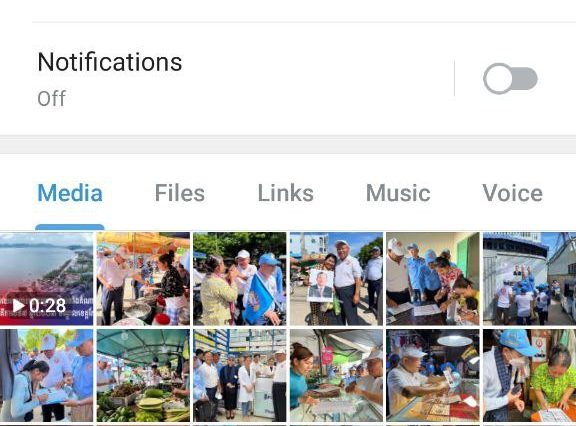Open photo of vegetable market stall
The width and height of the screenshot is (576, 426).
pos(143,375)
